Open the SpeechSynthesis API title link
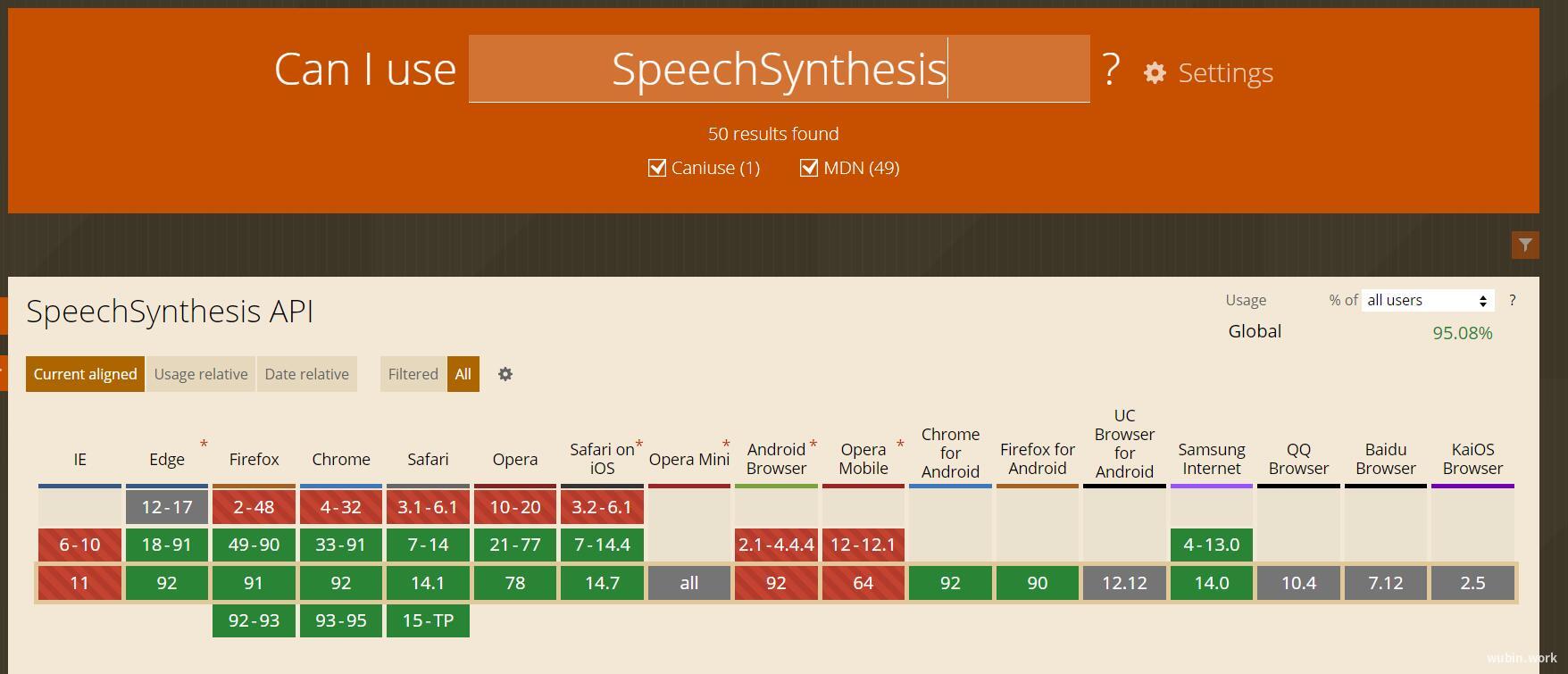Screen dimensions: 1568x674 pos(170,312)
